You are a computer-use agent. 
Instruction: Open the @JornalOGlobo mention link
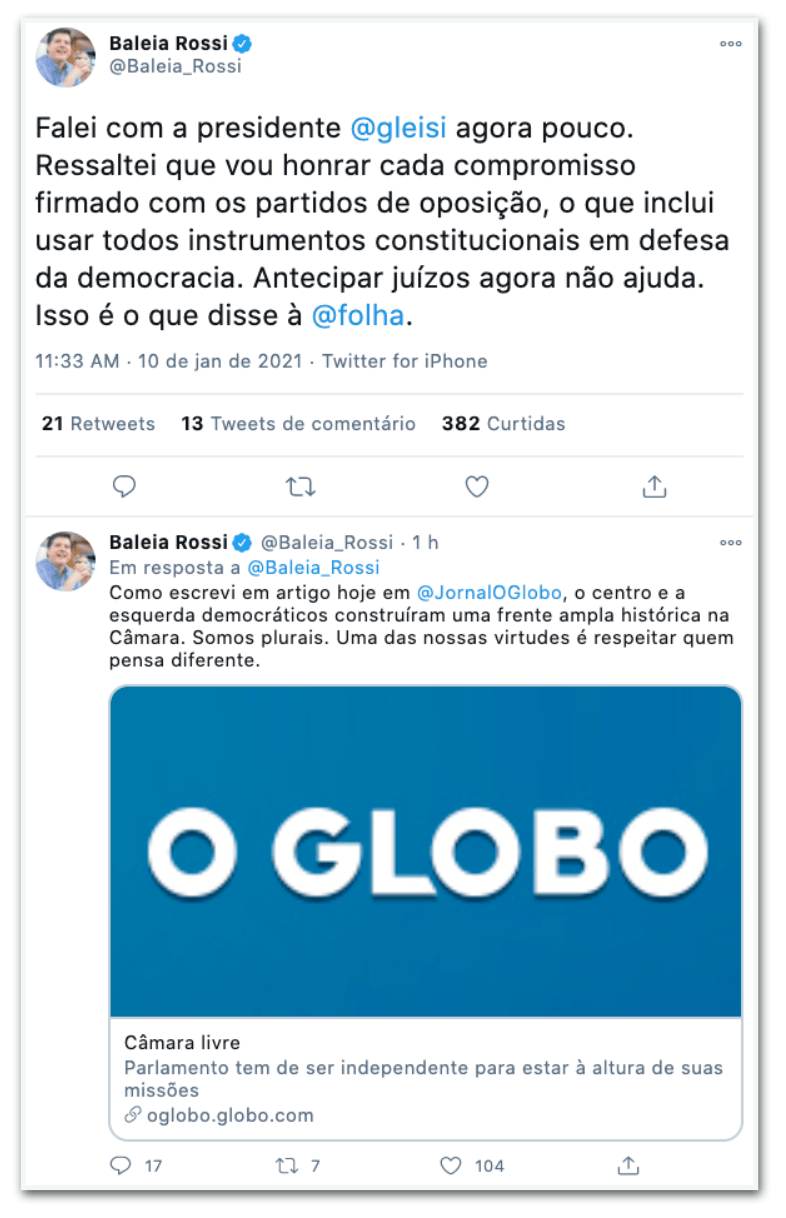pyautogui.click(x=489, y=594)
